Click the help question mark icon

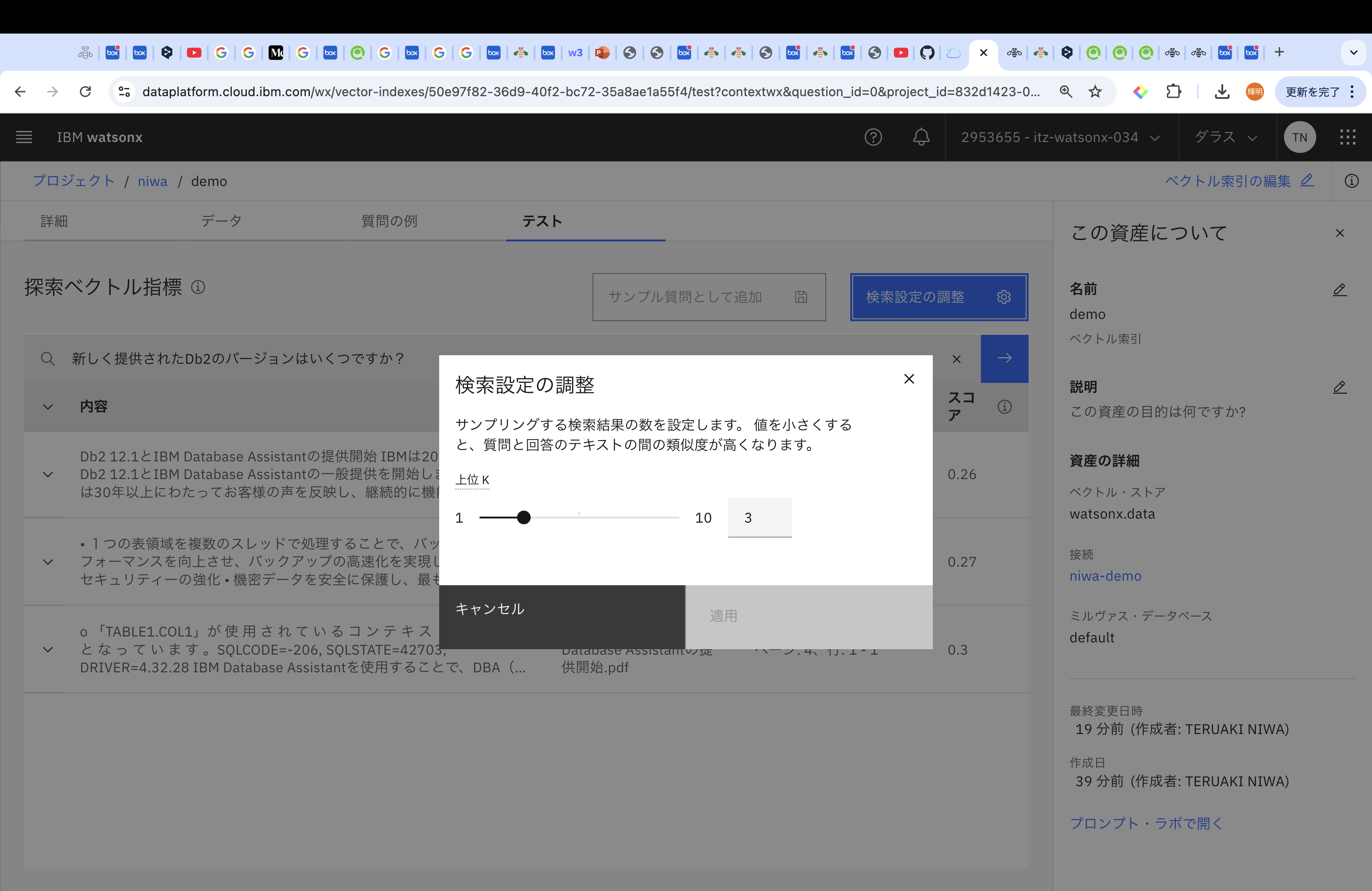873,137
